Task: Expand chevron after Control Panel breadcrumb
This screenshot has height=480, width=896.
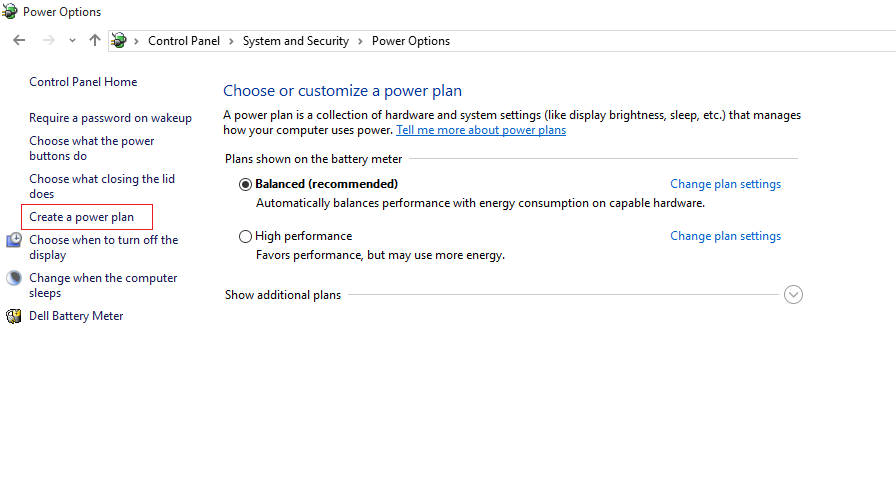Action: 231,41
